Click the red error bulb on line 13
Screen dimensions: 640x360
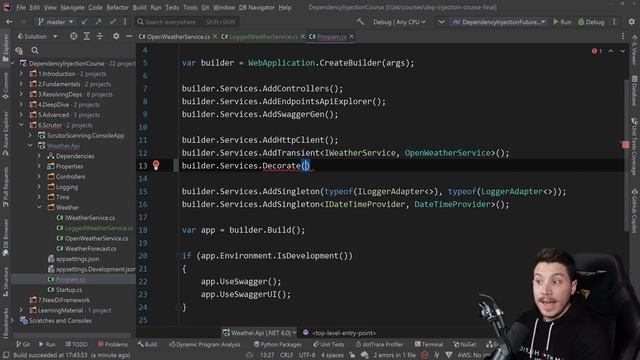[x=156, y=165]
